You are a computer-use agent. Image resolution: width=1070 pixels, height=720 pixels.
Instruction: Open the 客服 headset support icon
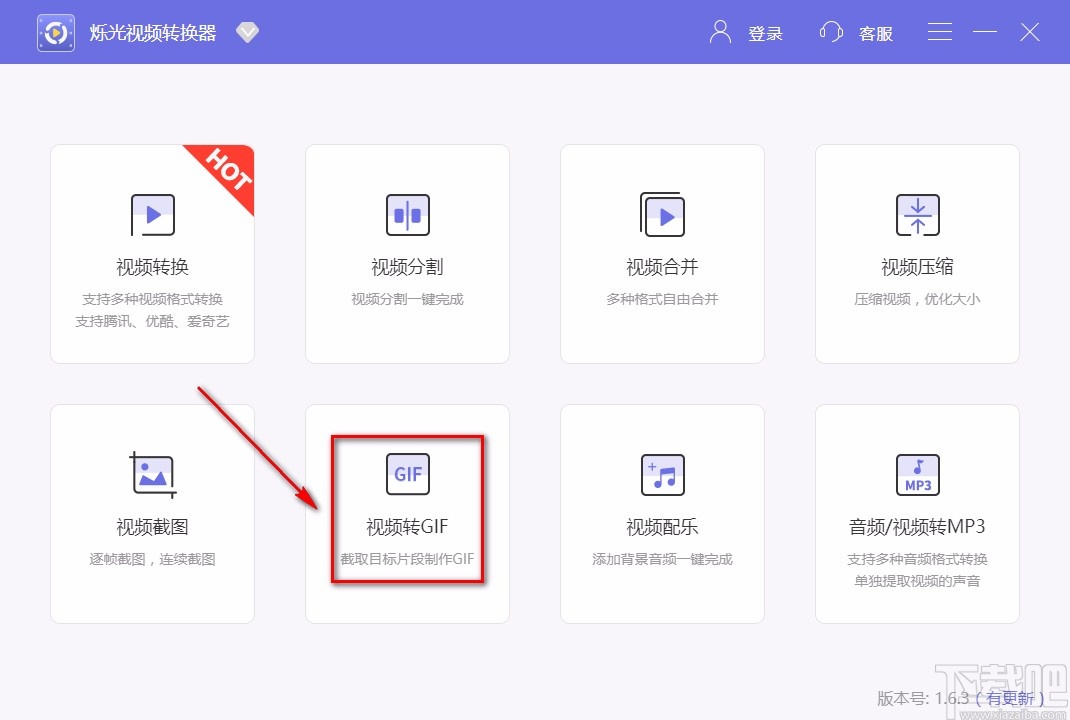(831, 31)
